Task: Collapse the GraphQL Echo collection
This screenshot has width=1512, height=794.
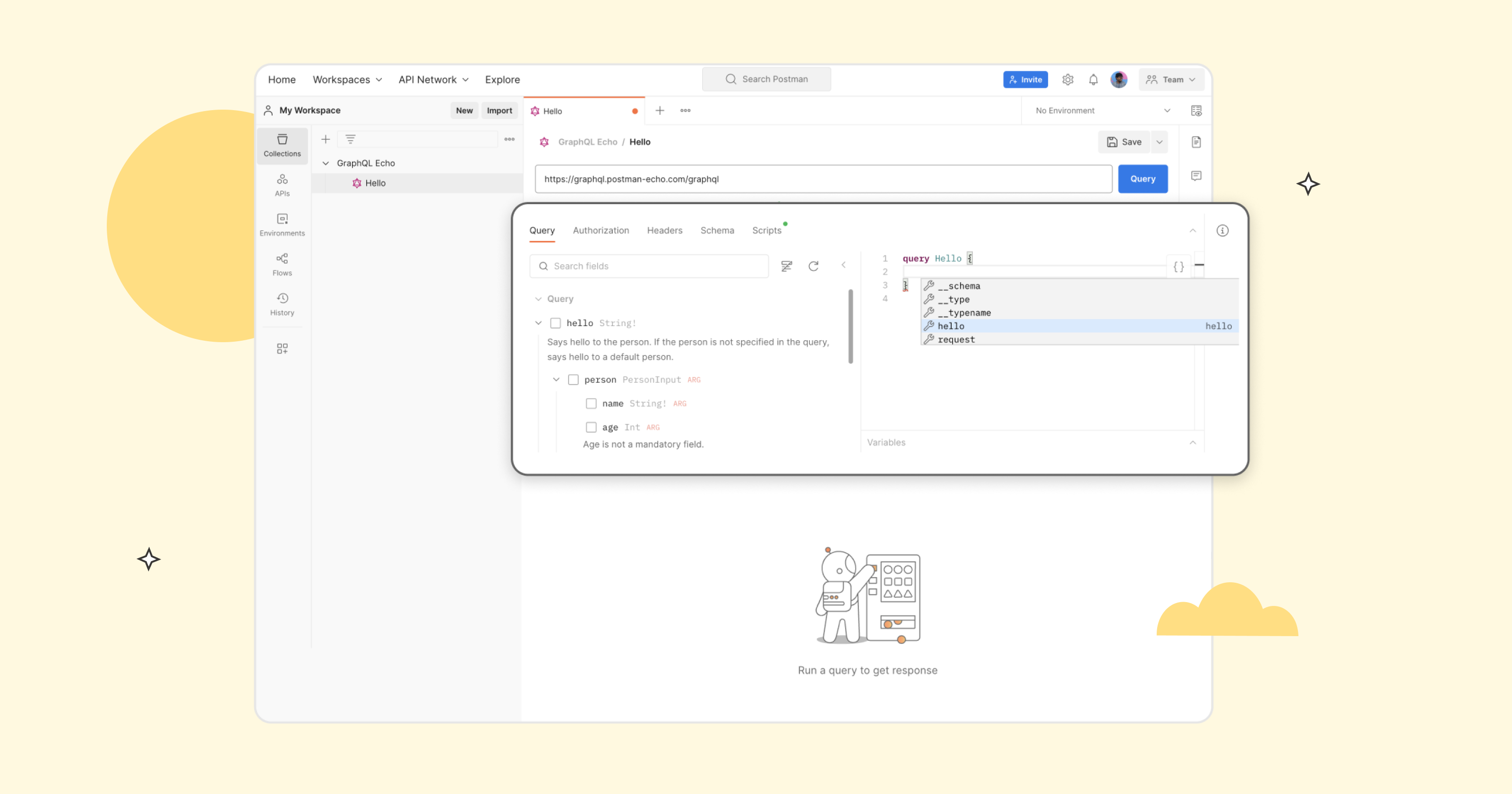Action: (326, 163)
